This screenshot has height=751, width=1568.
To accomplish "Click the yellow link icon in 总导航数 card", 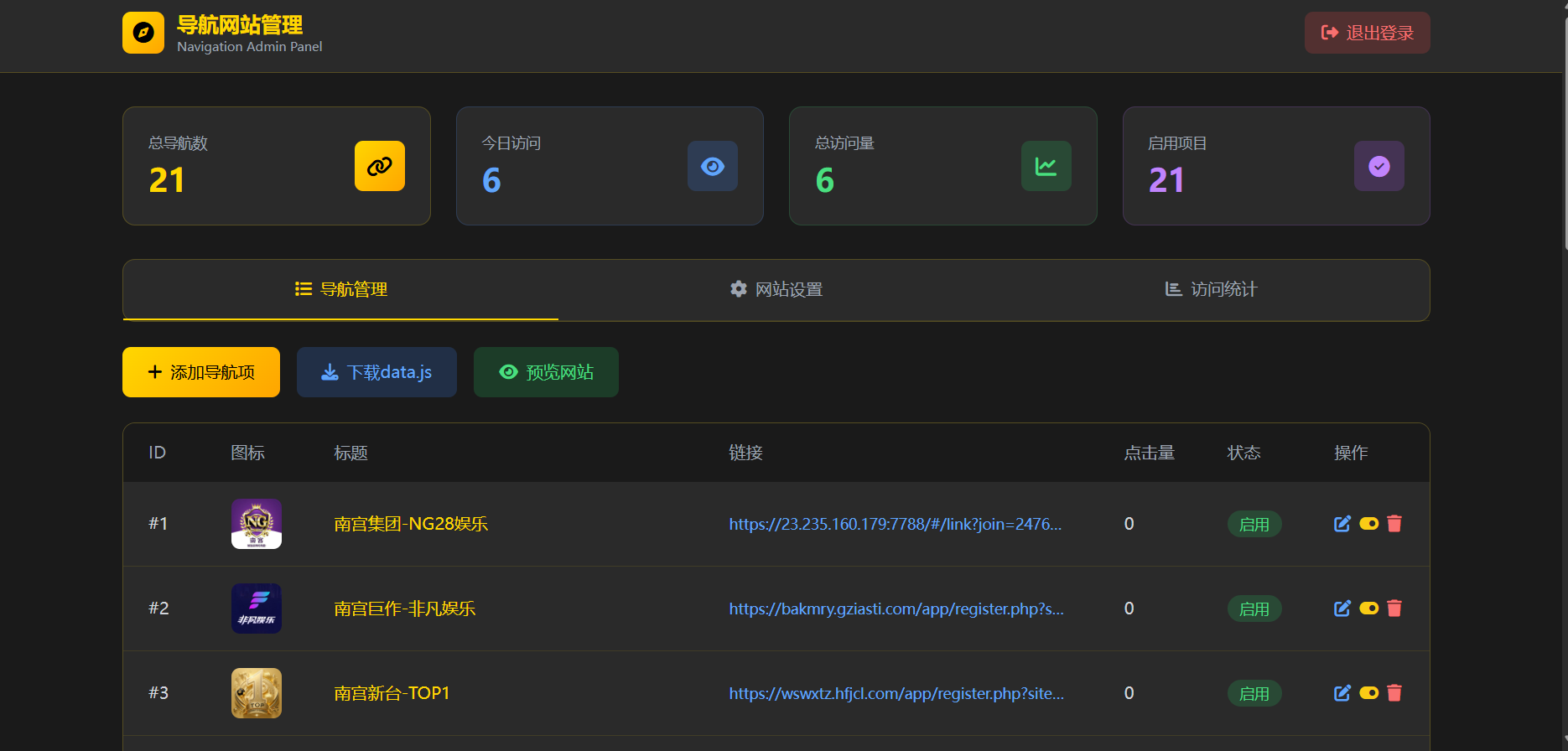I will [379, 166].
